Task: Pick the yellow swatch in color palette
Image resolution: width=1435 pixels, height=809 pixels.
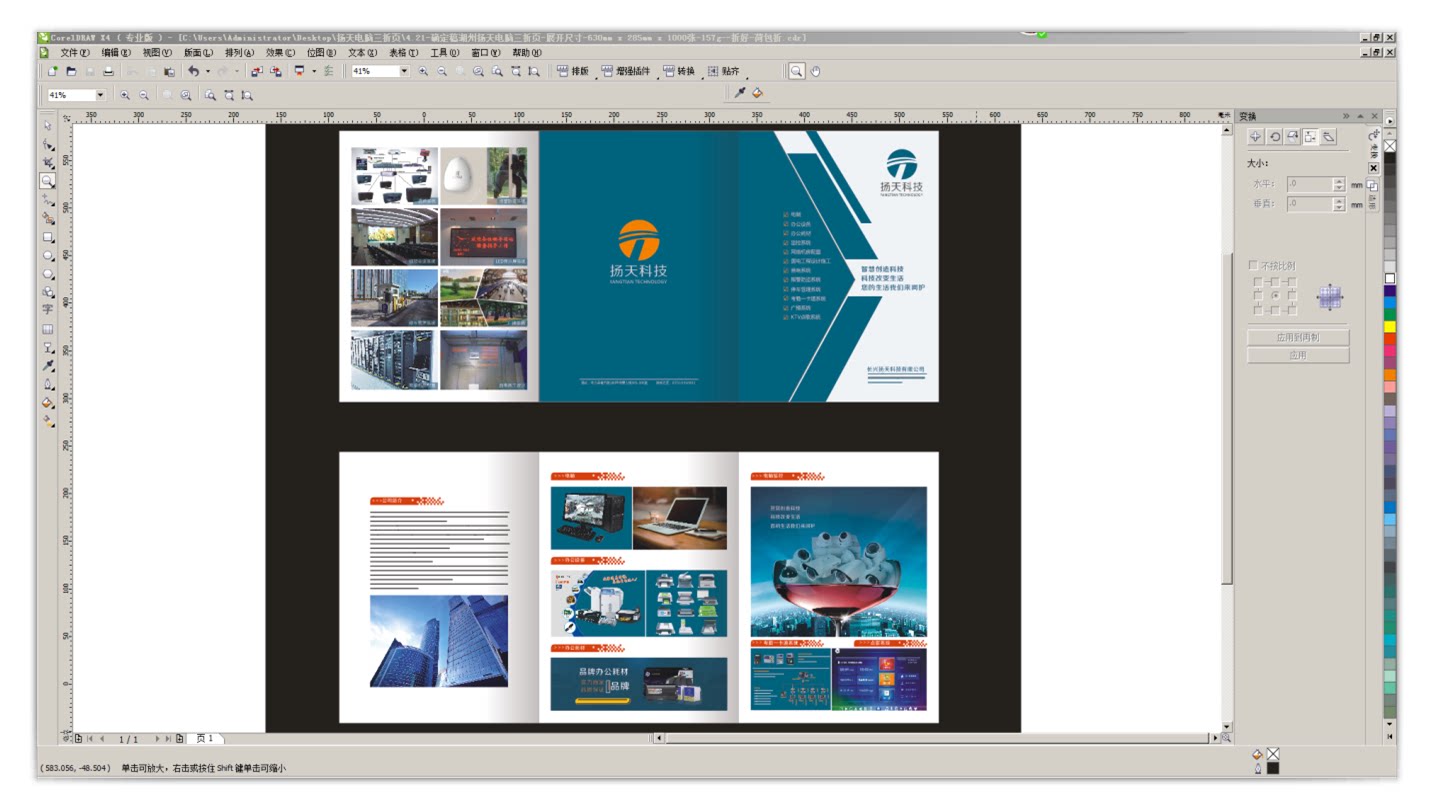Action: point(1390,327)
